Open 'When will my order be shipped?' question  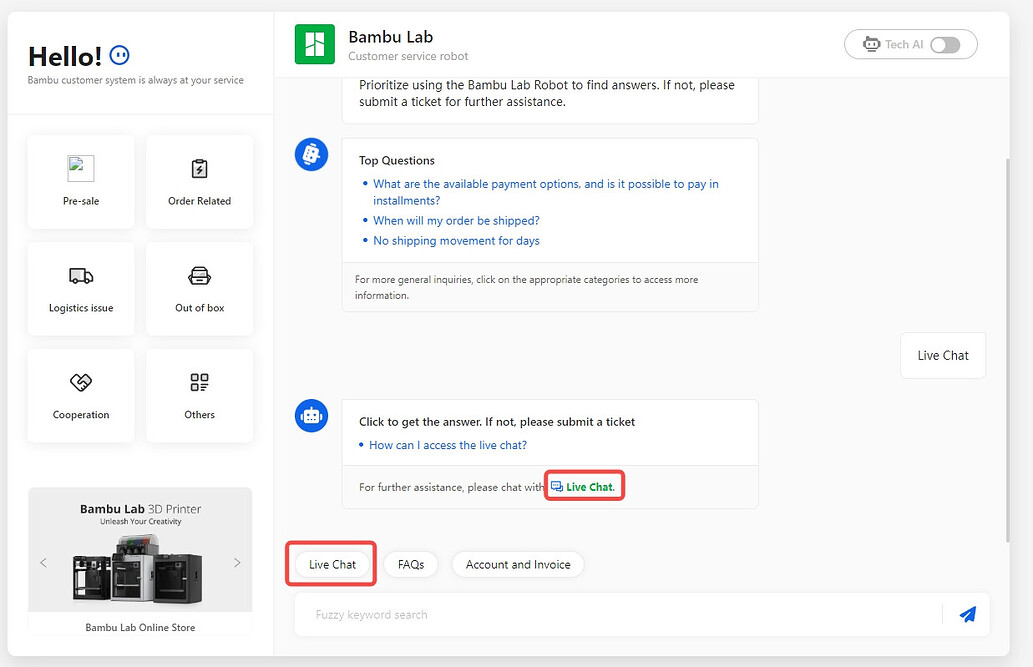coord(456,221)
